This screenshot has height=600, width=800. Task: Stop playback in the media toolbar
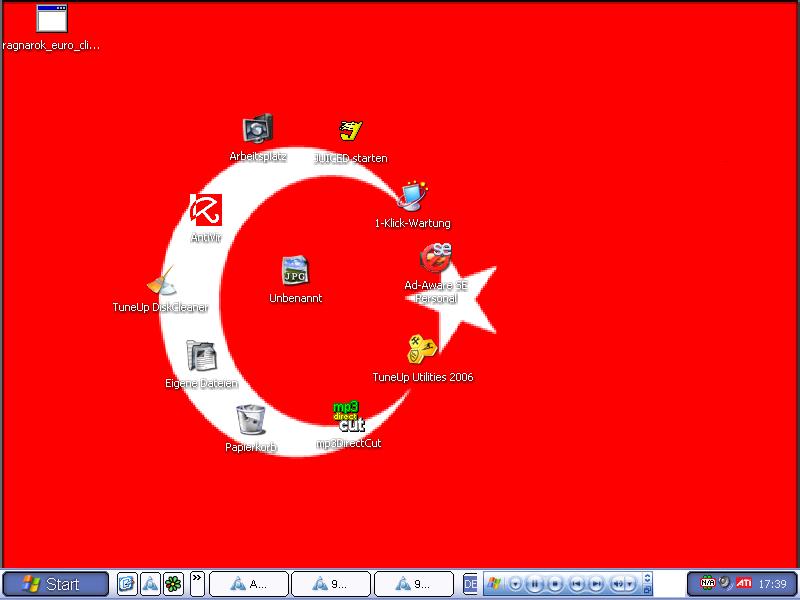[x=556, y=583]
